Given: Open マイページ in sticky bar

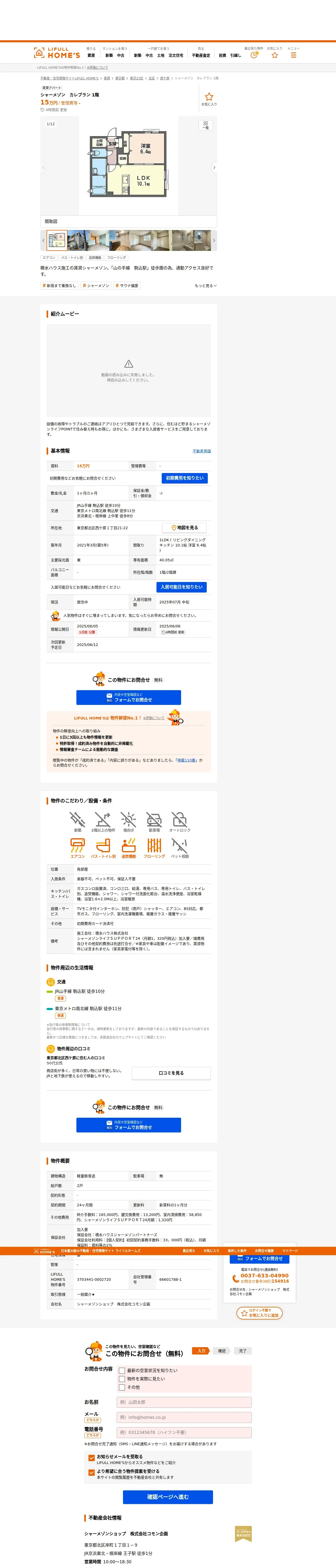Looking at the screenshot, I should tap(290, 1251).
